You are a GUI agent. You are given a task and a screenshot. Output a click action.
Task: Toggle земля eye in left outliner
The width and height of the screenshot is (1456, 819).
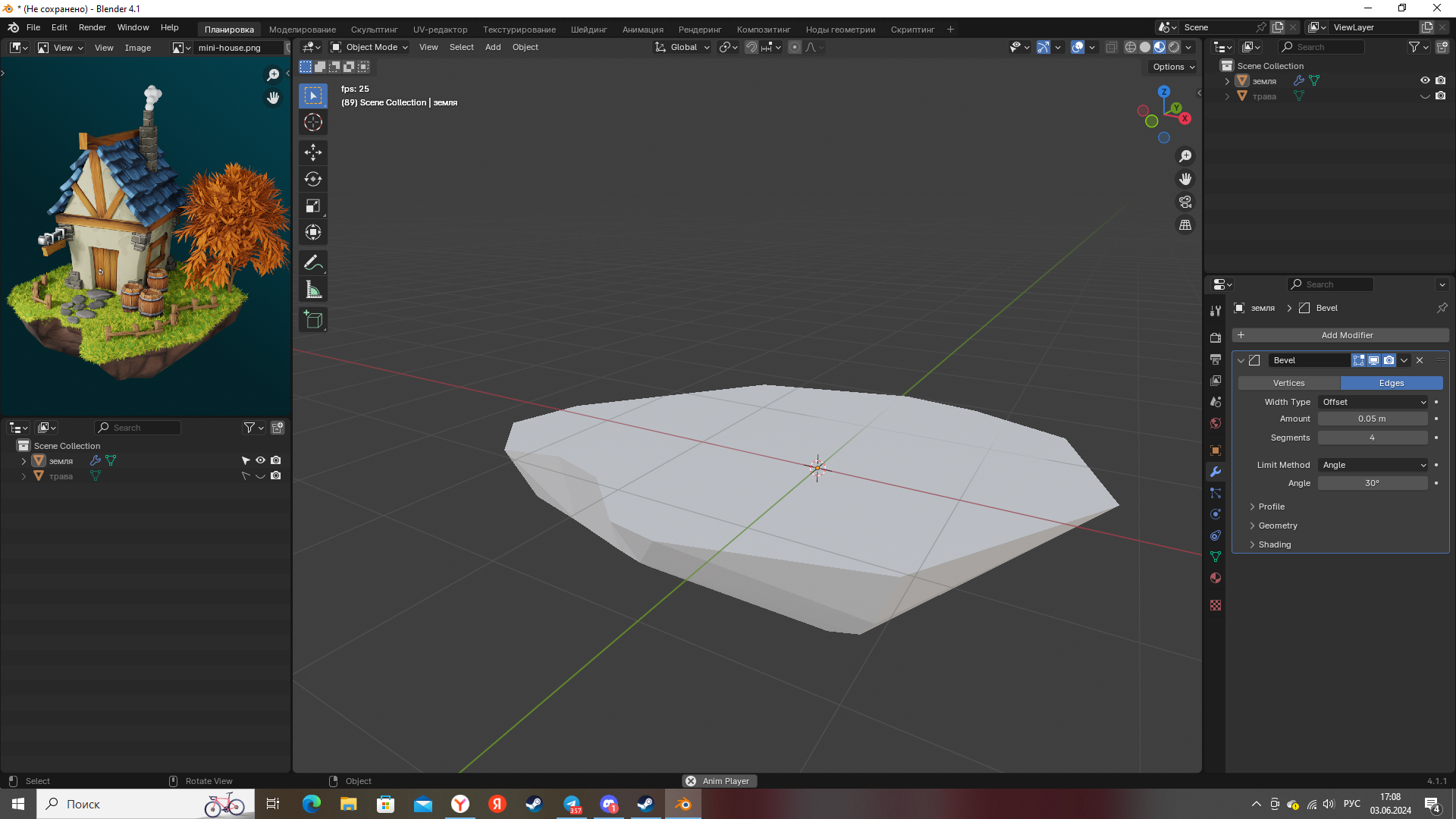pyautogui.click(x=260, y=460)
